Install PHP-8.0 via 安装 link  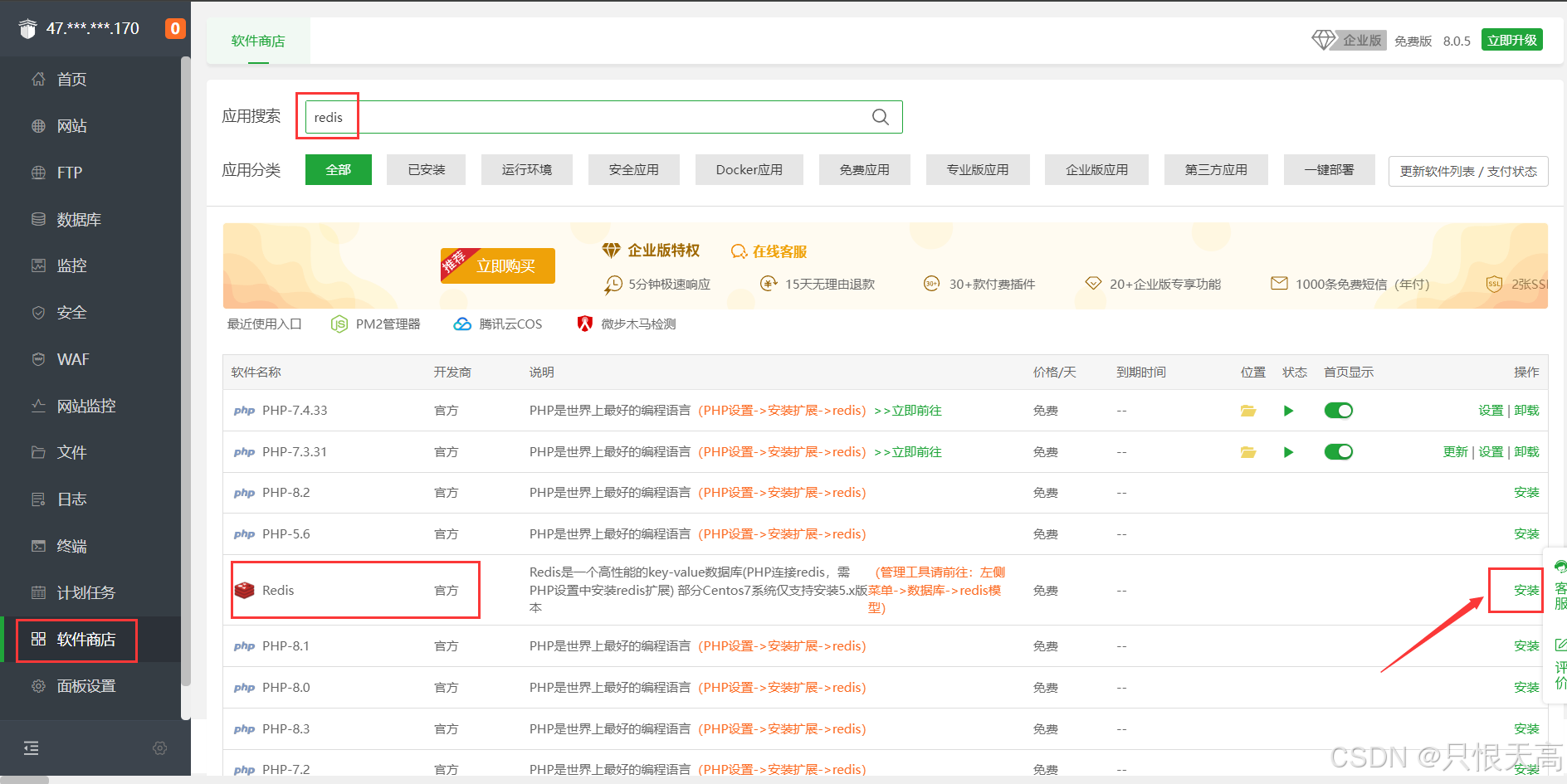coord(1526,688)
